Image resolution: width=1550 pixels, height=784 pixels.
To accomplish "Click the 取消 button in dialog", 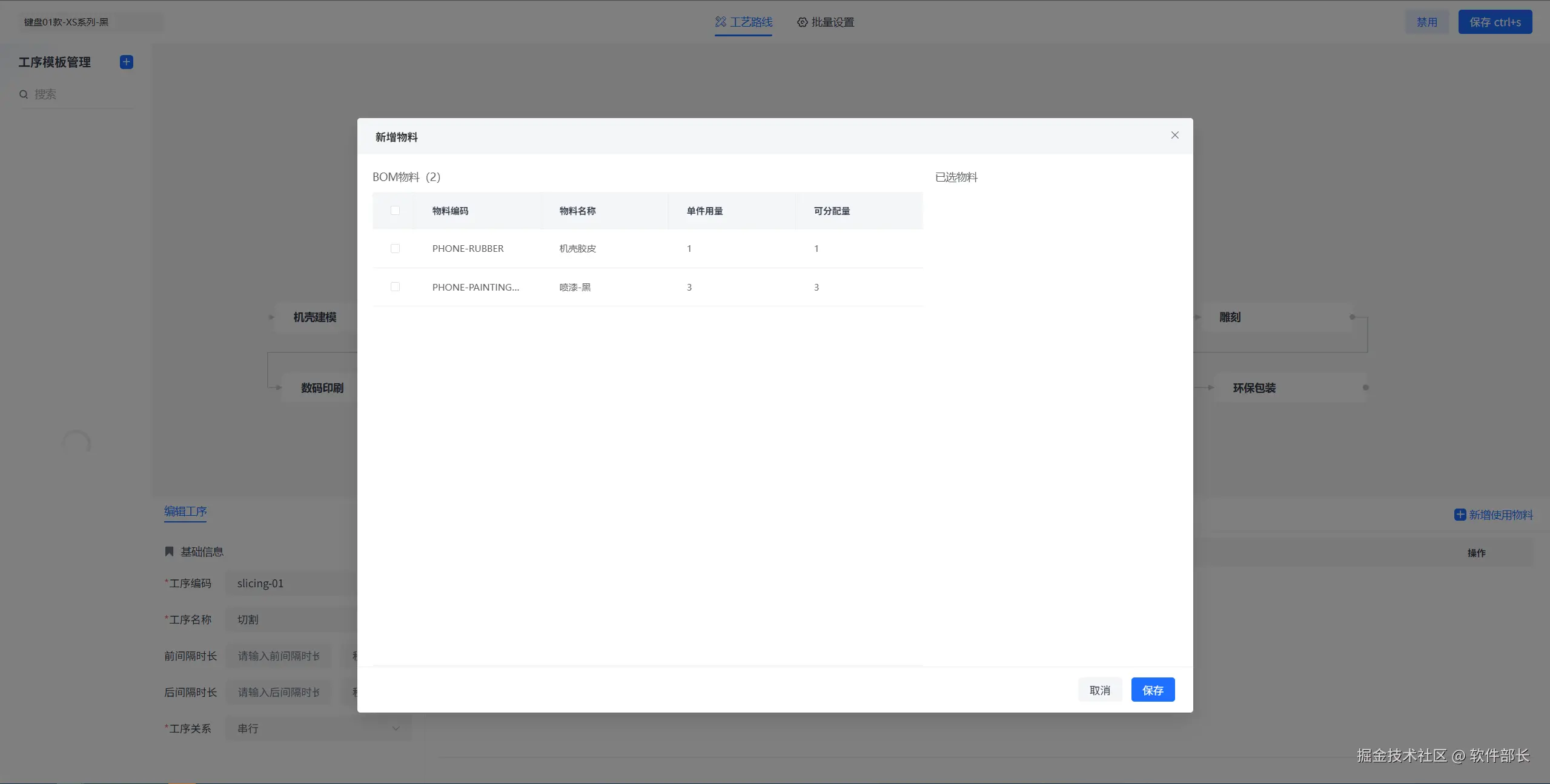I will click(1099, 690).
